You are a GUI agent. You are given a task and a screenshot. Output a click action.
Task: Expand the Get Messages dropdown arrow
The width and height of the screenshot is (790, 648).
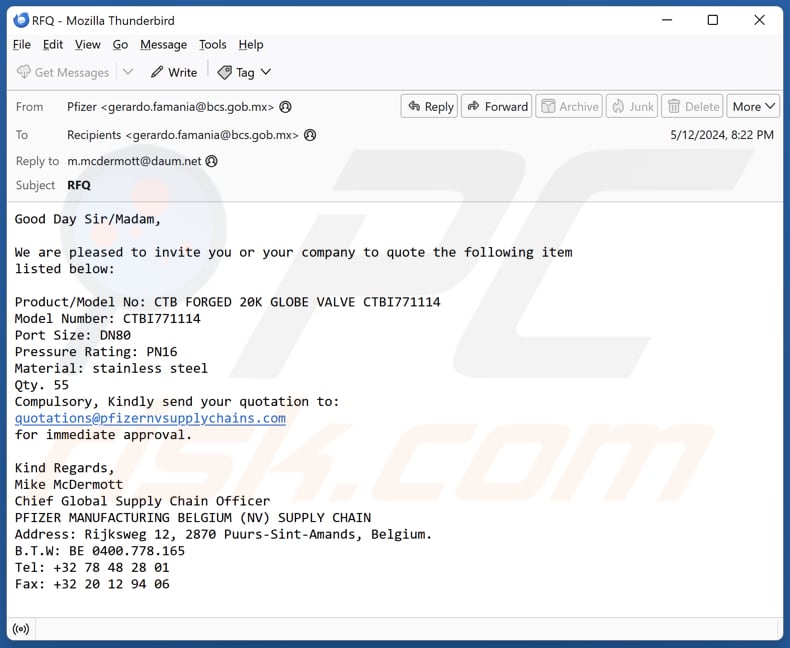tap(127, 72)
